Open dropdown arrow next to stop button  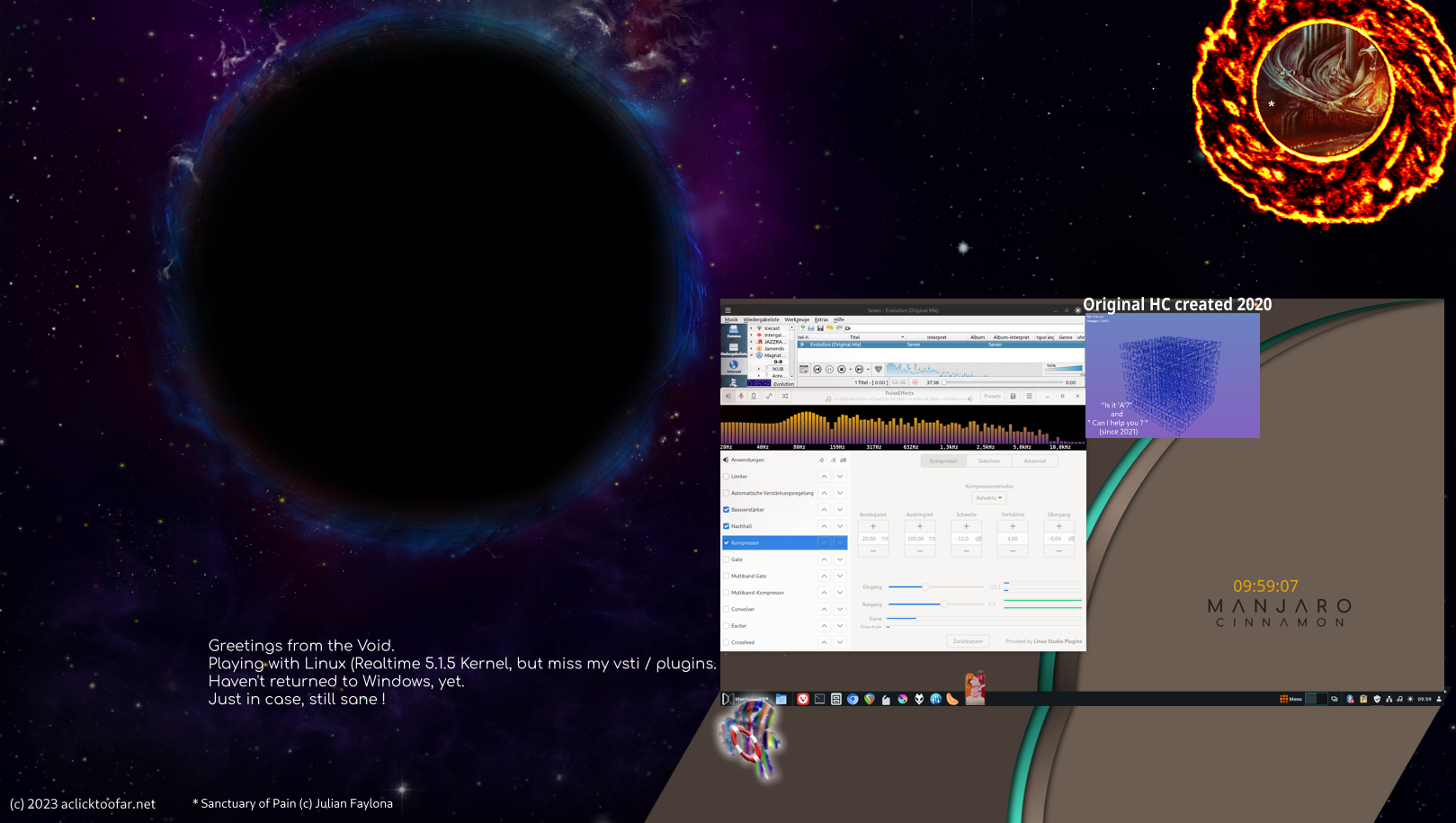tap(850, 369)
